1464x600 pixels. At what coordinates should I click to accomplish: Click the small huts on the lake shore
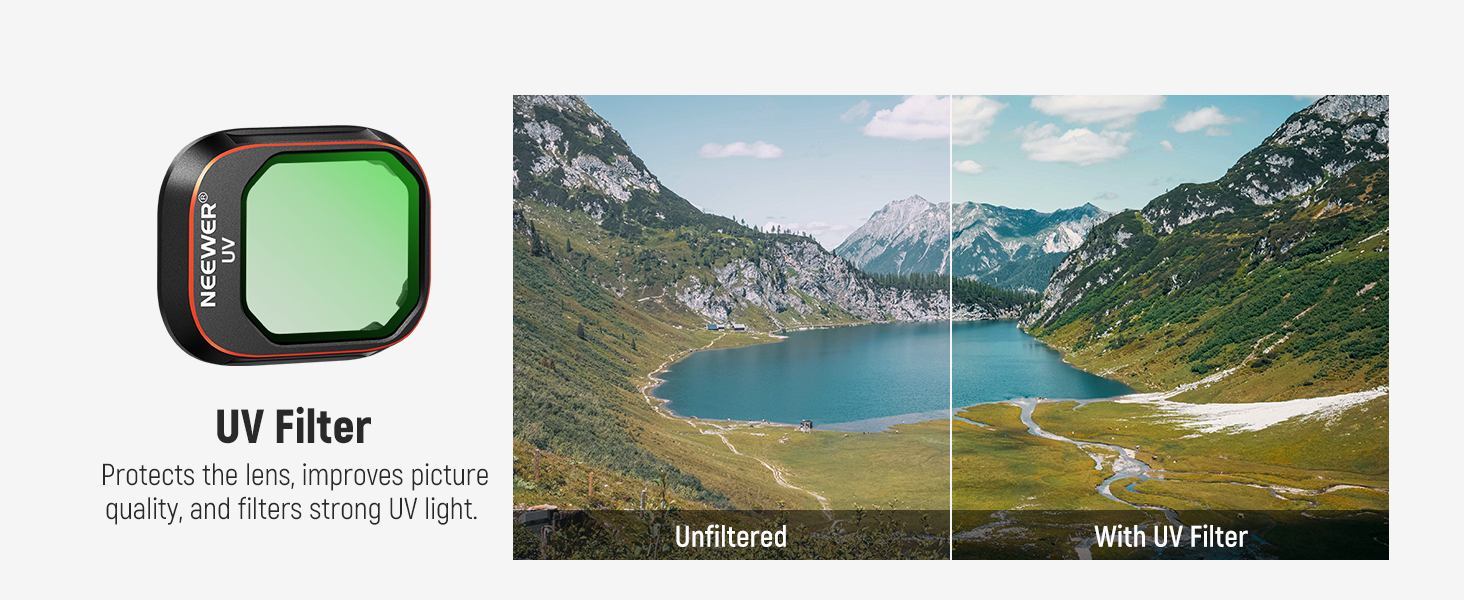tap(726, 326)
